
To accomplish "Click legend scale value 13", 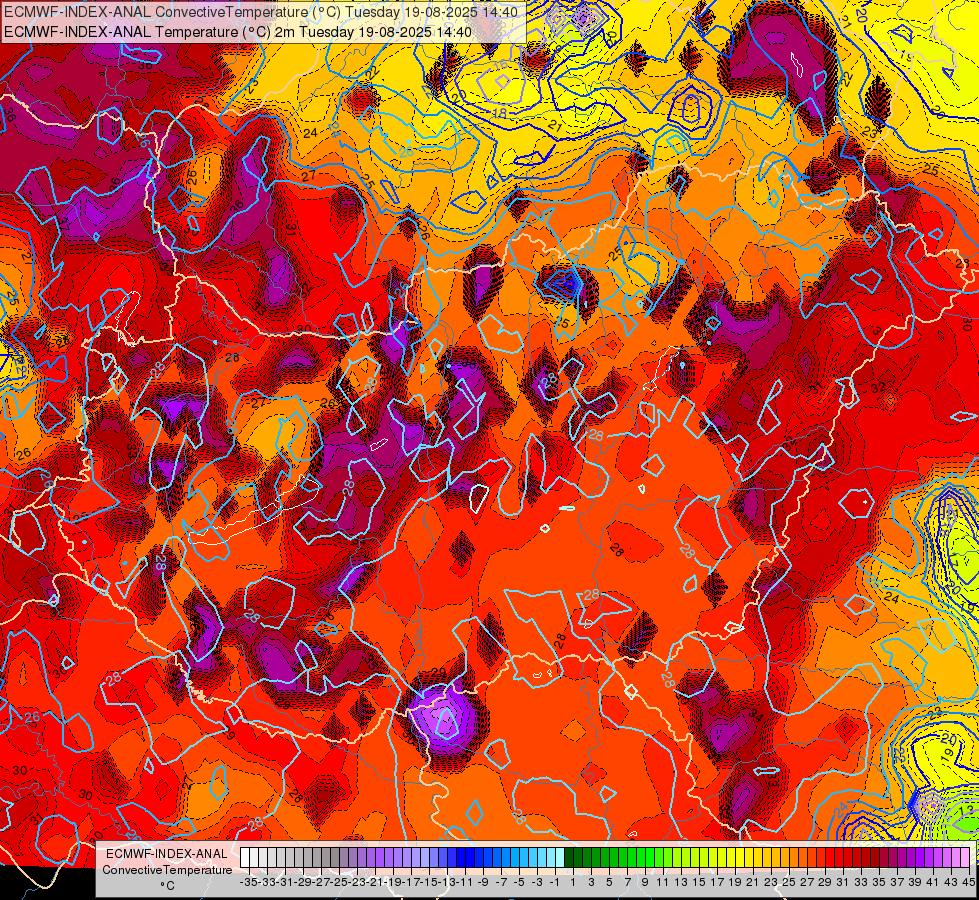I will click(x=681, y=882).
